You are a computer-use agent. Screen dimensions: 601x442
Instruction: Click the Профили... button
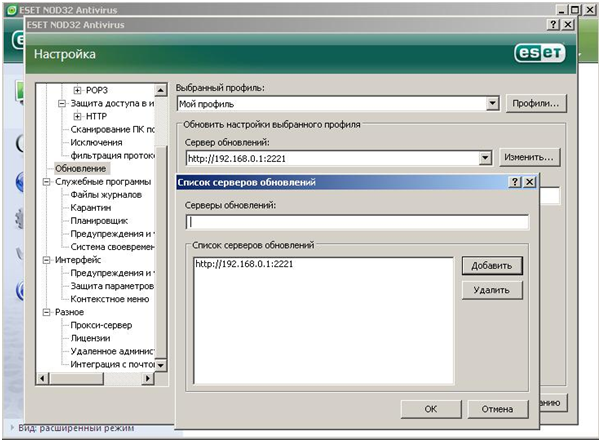pos(536,104)
